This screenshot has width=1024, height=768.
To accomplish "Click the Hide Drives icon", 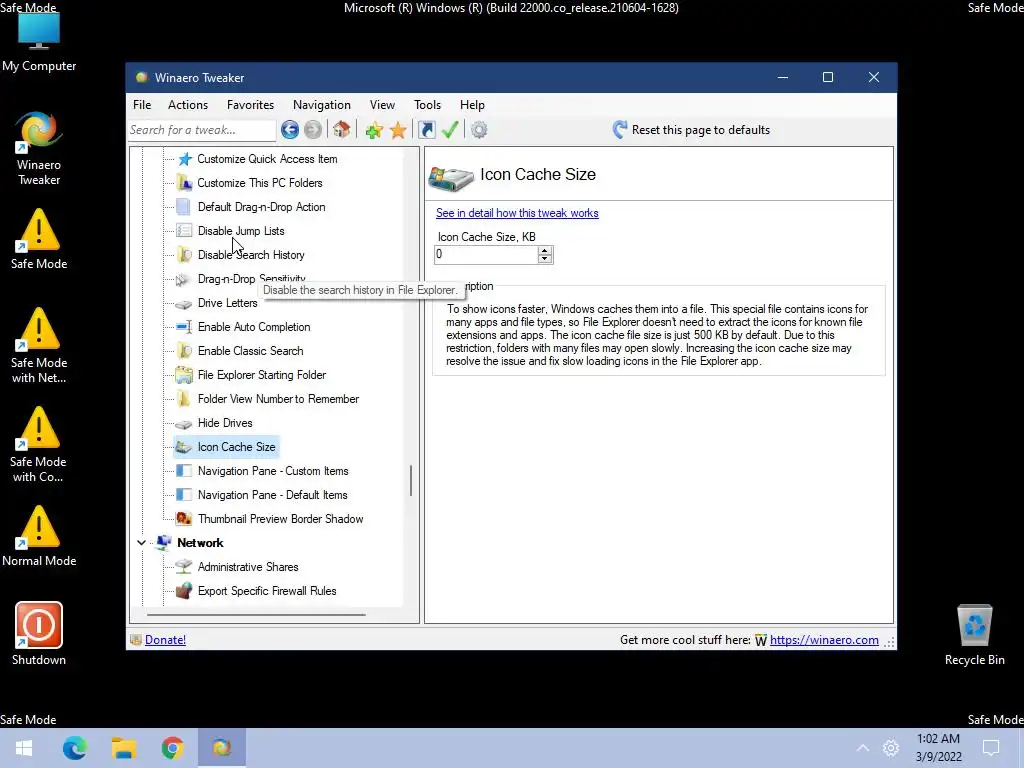I will 184,423.
